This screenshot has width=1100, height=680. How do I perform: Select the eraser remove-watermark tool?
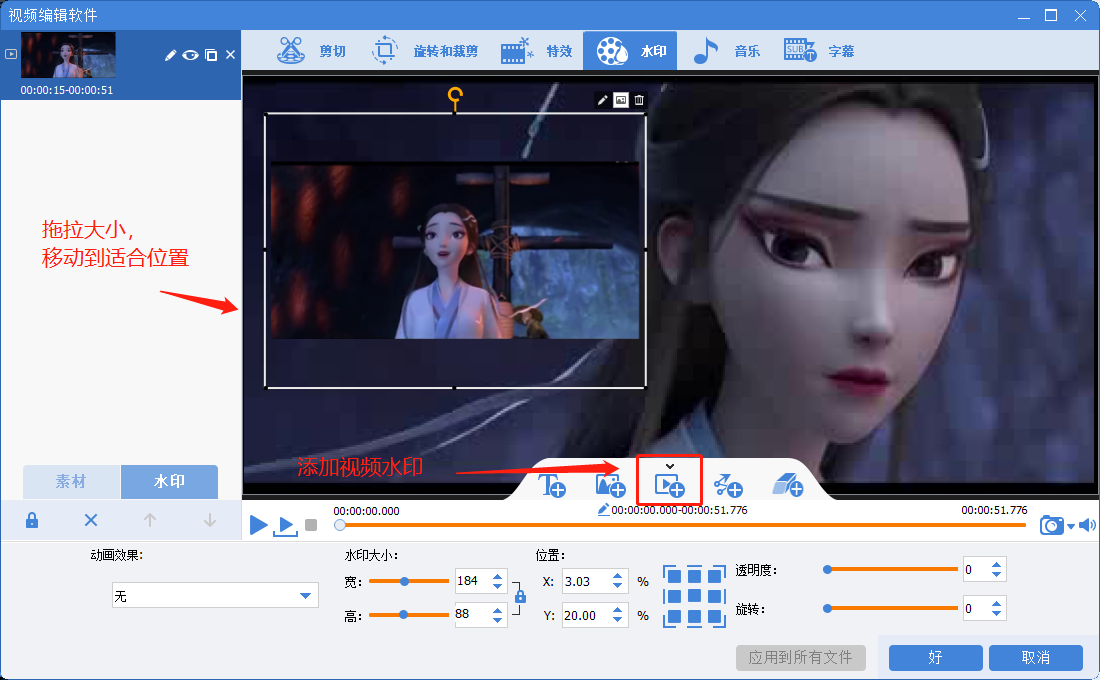click(787, 485)
